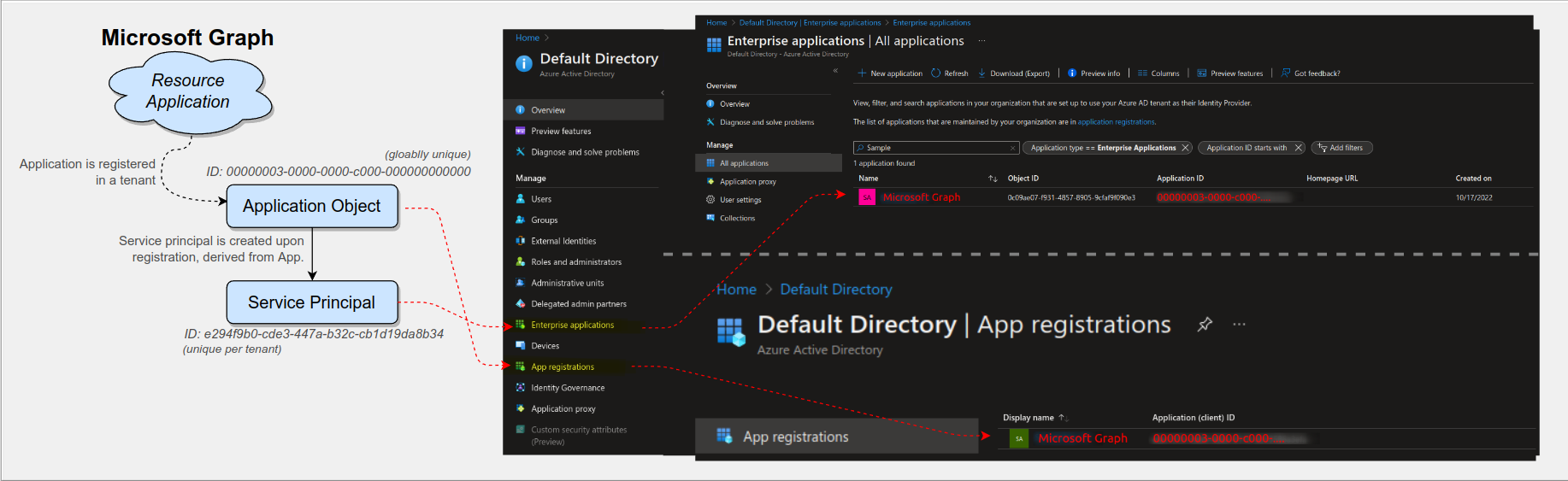Click Add filters button

[x=1341, y=148]
